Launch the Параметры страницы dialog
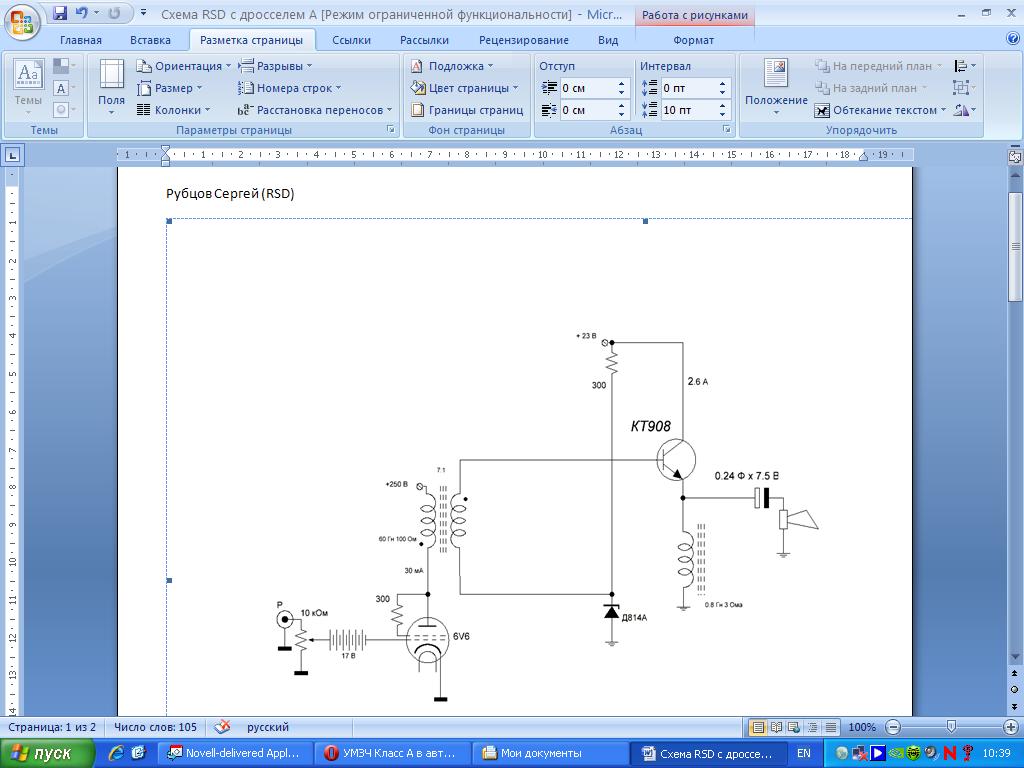The height and width of the screenshot is (768, 1024). click(391, 130)
